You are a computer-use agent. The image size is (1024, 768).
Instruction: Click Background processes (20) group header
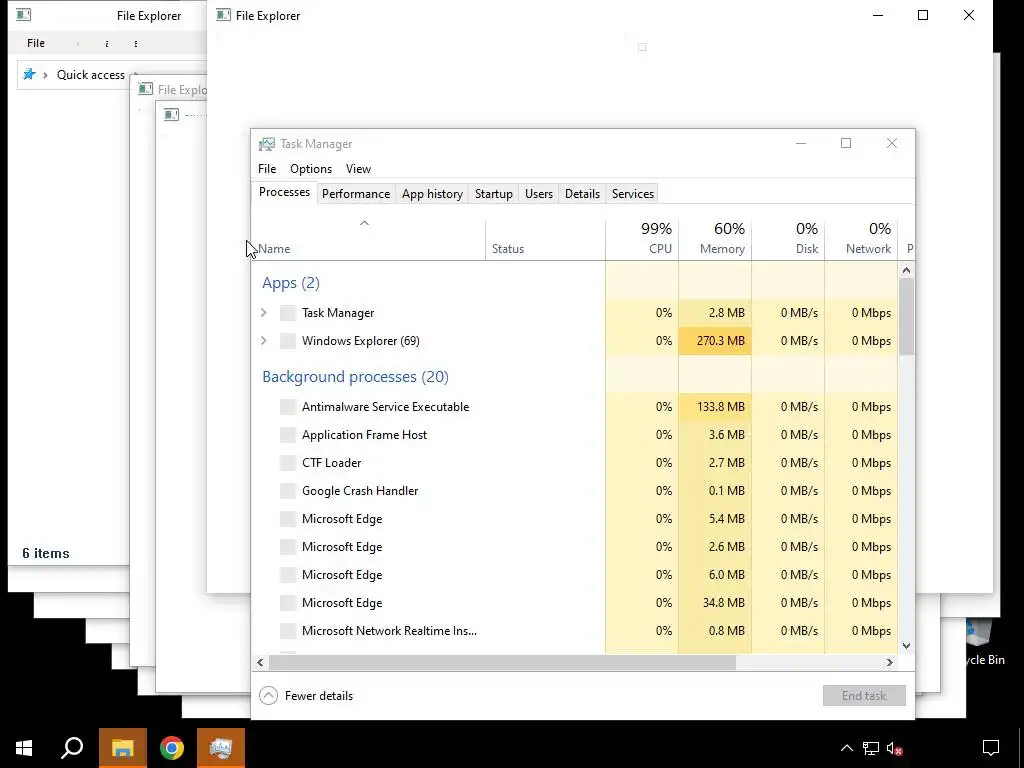pos(355,377)
